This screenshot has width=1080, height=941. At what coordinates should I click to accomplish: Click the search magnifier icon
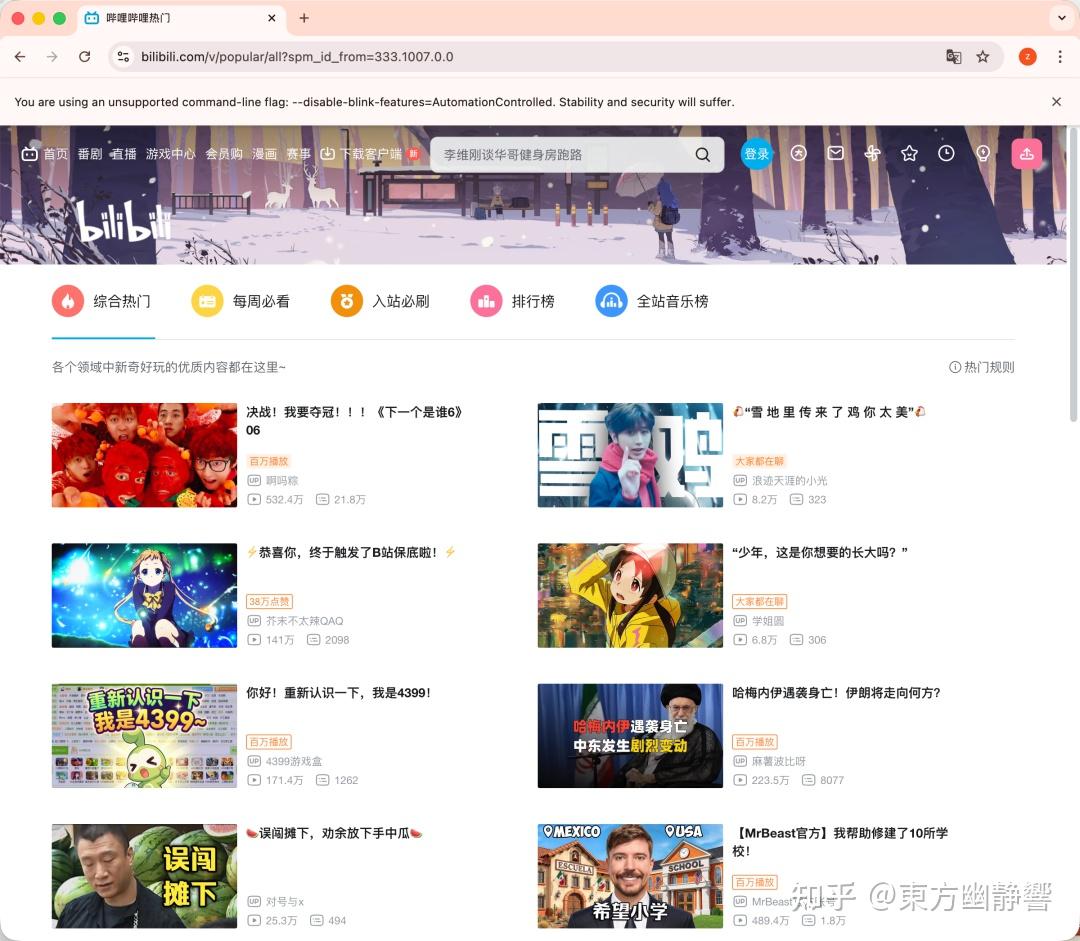[x=703, y=154]
